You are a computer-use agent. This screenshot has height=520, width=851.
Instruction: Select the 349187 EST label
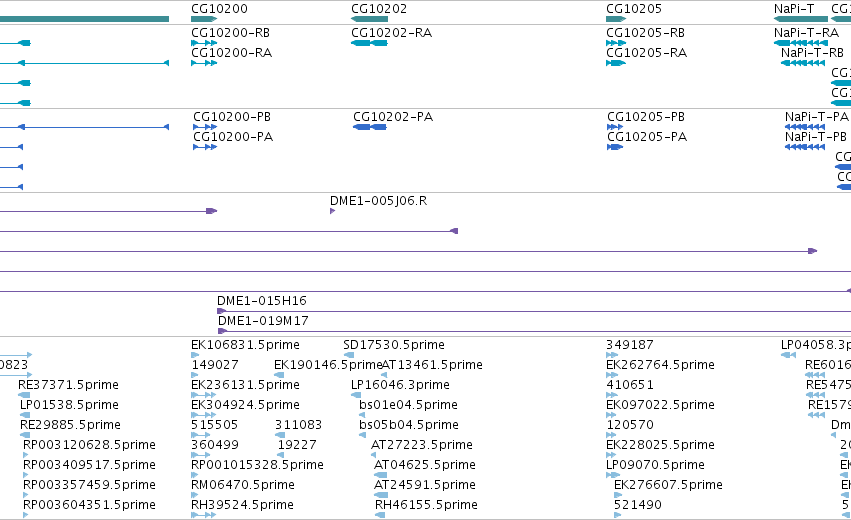(x=630, y=345)
